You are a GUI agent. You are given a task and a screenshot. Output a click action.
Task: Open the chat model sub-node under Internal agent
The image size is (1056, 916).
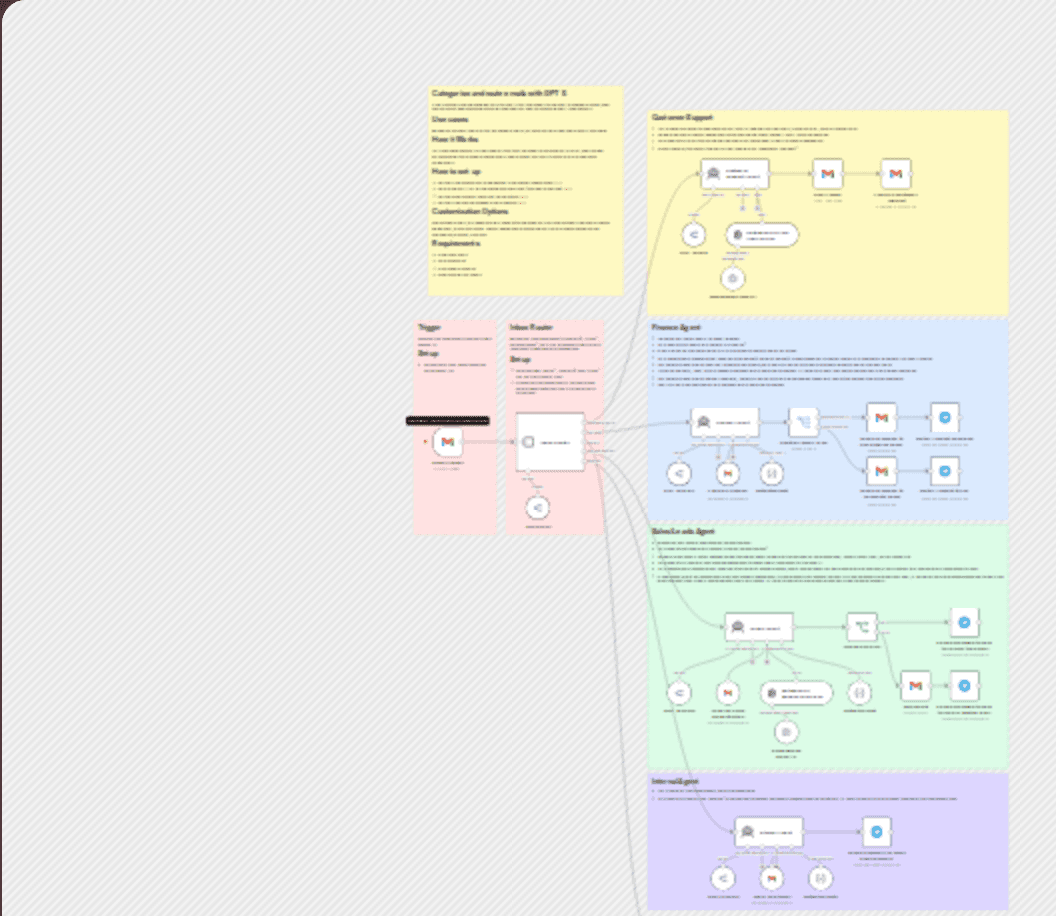pos(723,878)
